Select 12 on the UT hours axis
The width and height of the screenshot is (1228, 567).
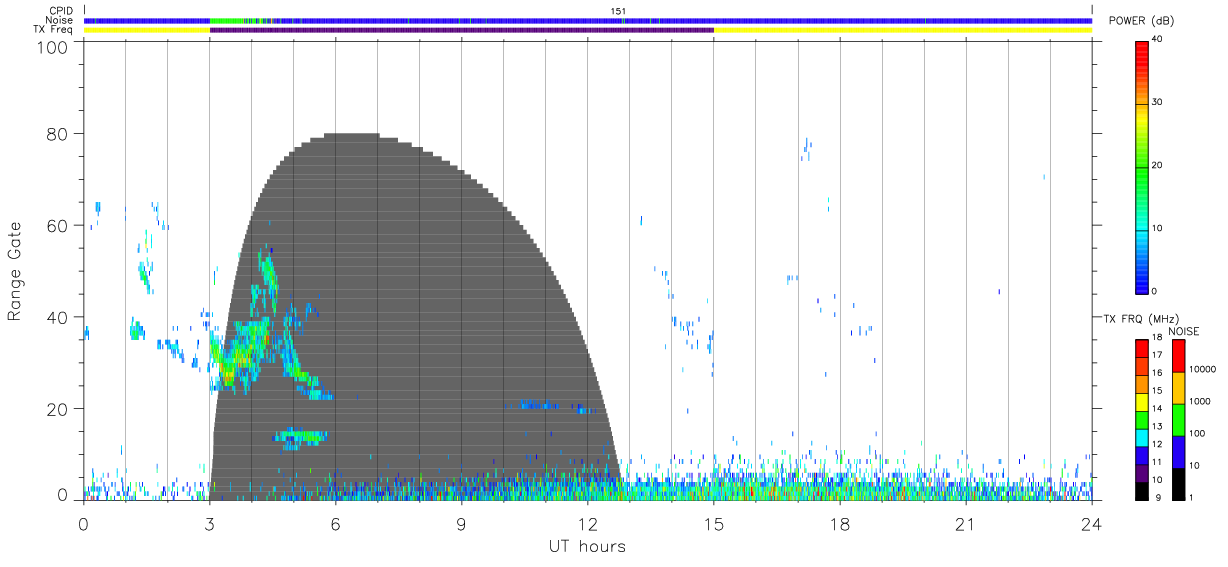(x=587, y=525)
